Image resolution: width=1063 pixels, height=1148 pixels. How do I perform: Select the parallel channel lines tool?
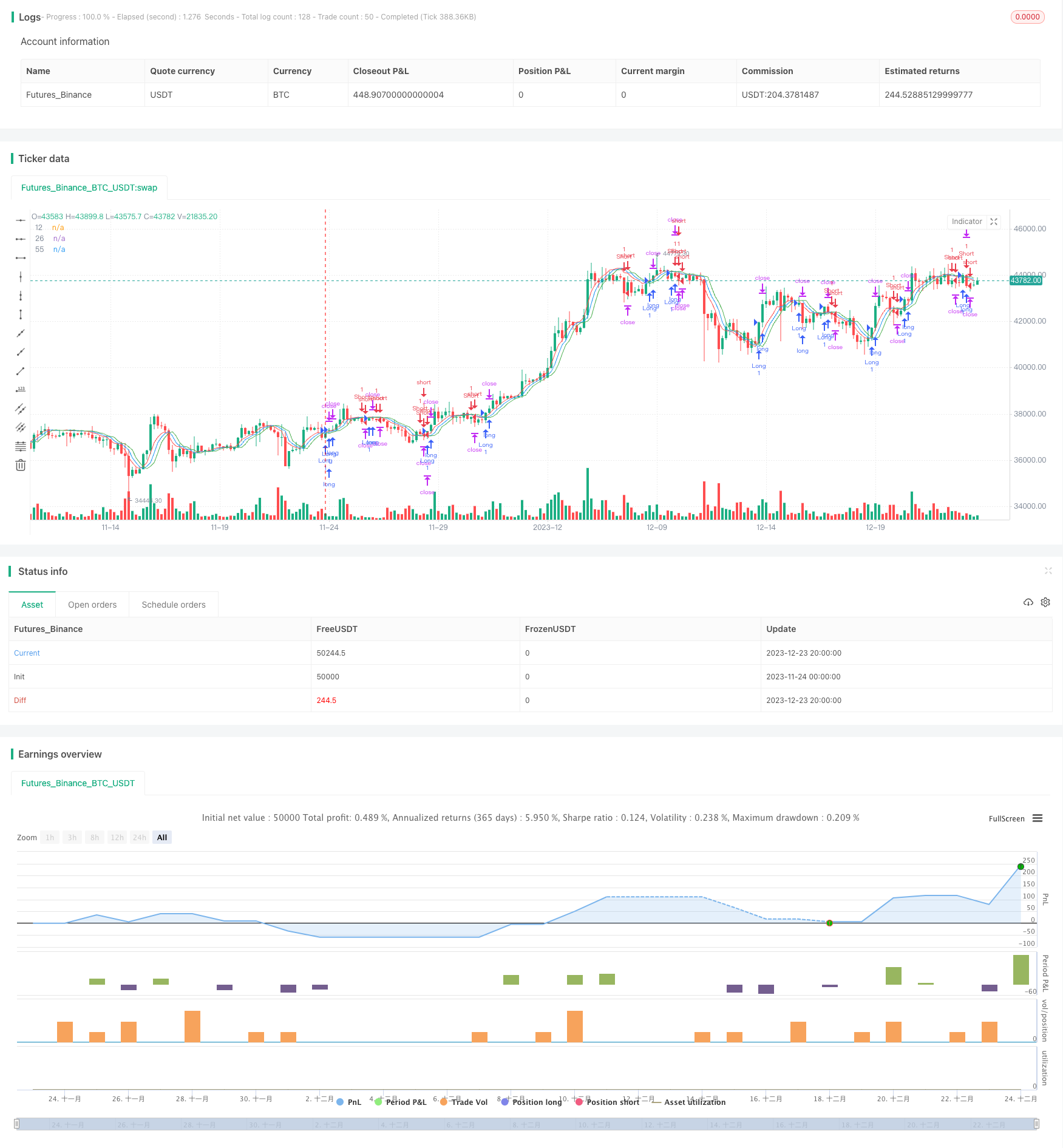coord(21,409)
